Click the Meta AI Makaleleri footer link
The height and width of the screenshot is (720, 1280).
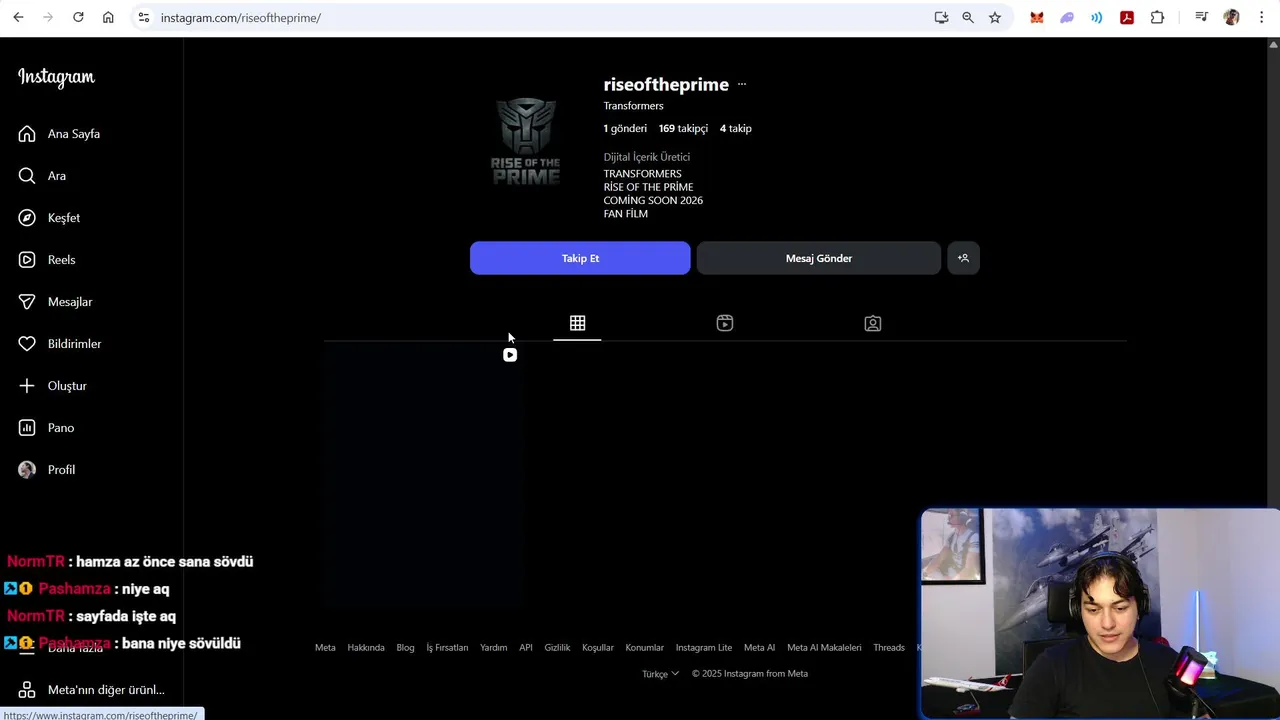click(824, 648)
